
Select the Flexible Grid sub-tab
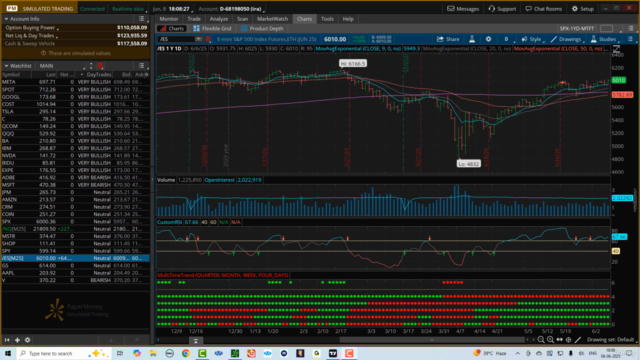pos(212,29)
